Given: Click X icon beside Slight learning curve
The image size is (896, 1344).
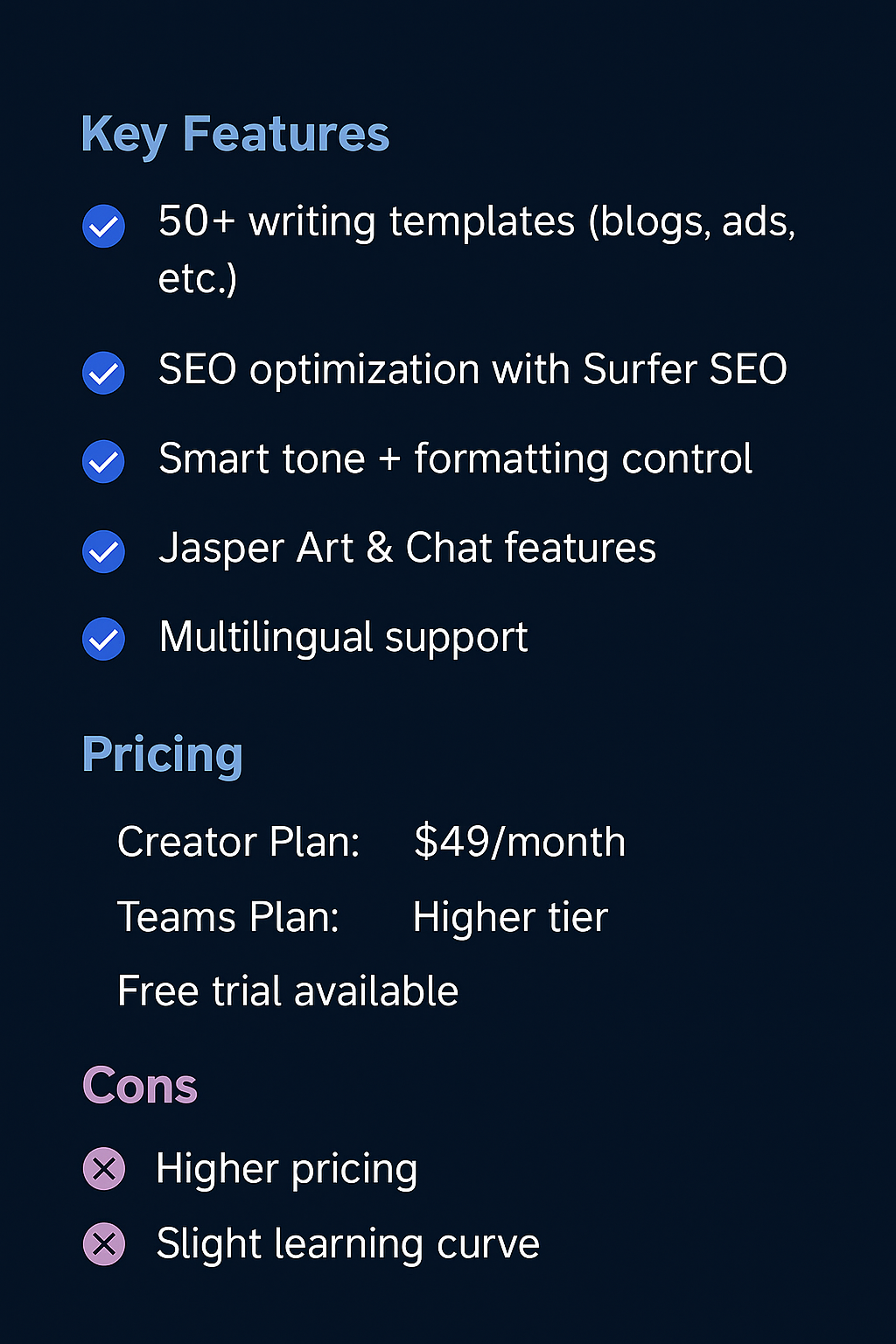Looking at the screenshot, I should (x=104, y=1243).
